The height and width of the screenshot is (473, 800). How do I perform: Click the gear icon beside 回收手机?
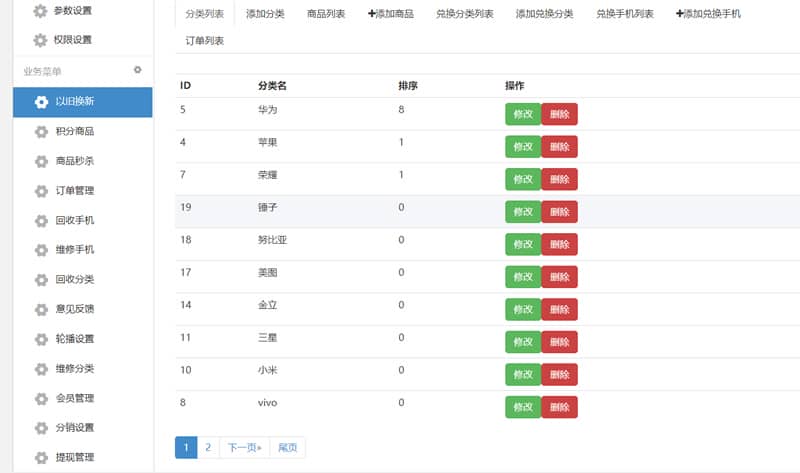click(41, 220)
